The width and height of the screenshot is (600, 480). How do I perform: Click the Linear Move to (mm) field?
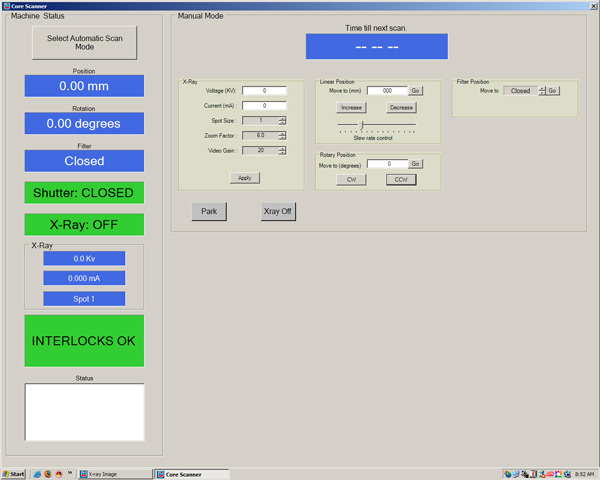(x=387, y=91)
